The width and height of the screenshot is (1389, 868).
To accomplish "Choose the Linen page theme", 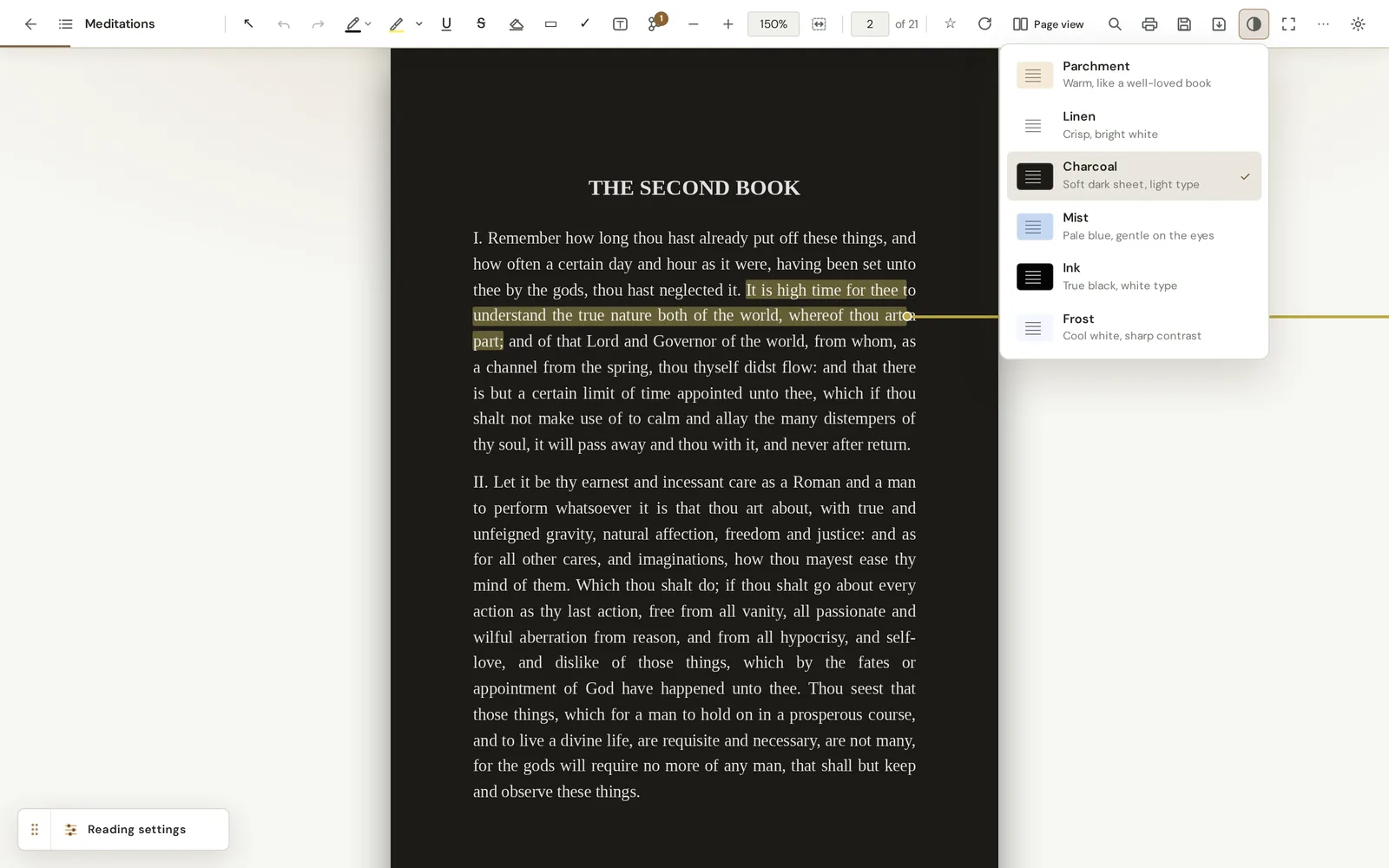I will (1134, 125).
